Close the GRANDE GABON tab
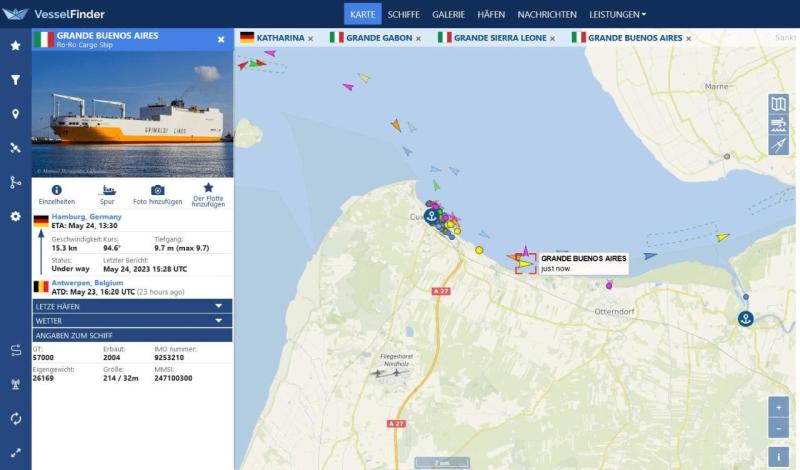Viewport: 800px width, 470px height. [x=418, y=38]
